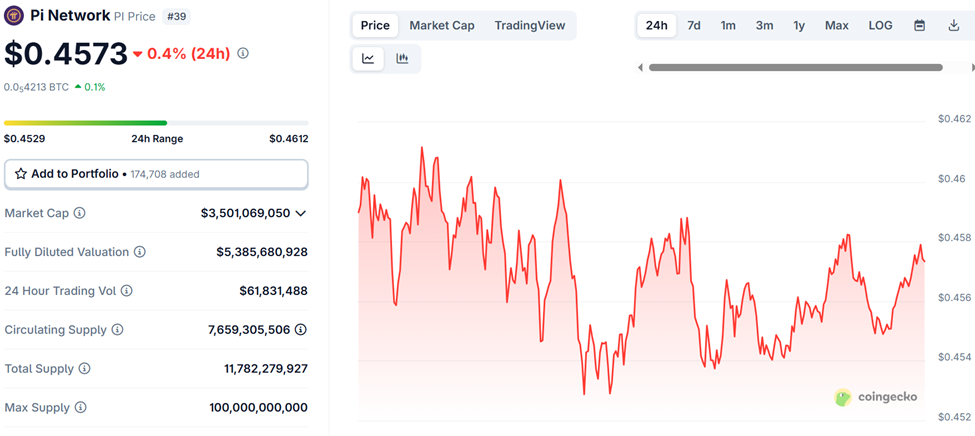Expand the Market Cap value chevron
Screen dimensions: 975x436
point(301,213)
